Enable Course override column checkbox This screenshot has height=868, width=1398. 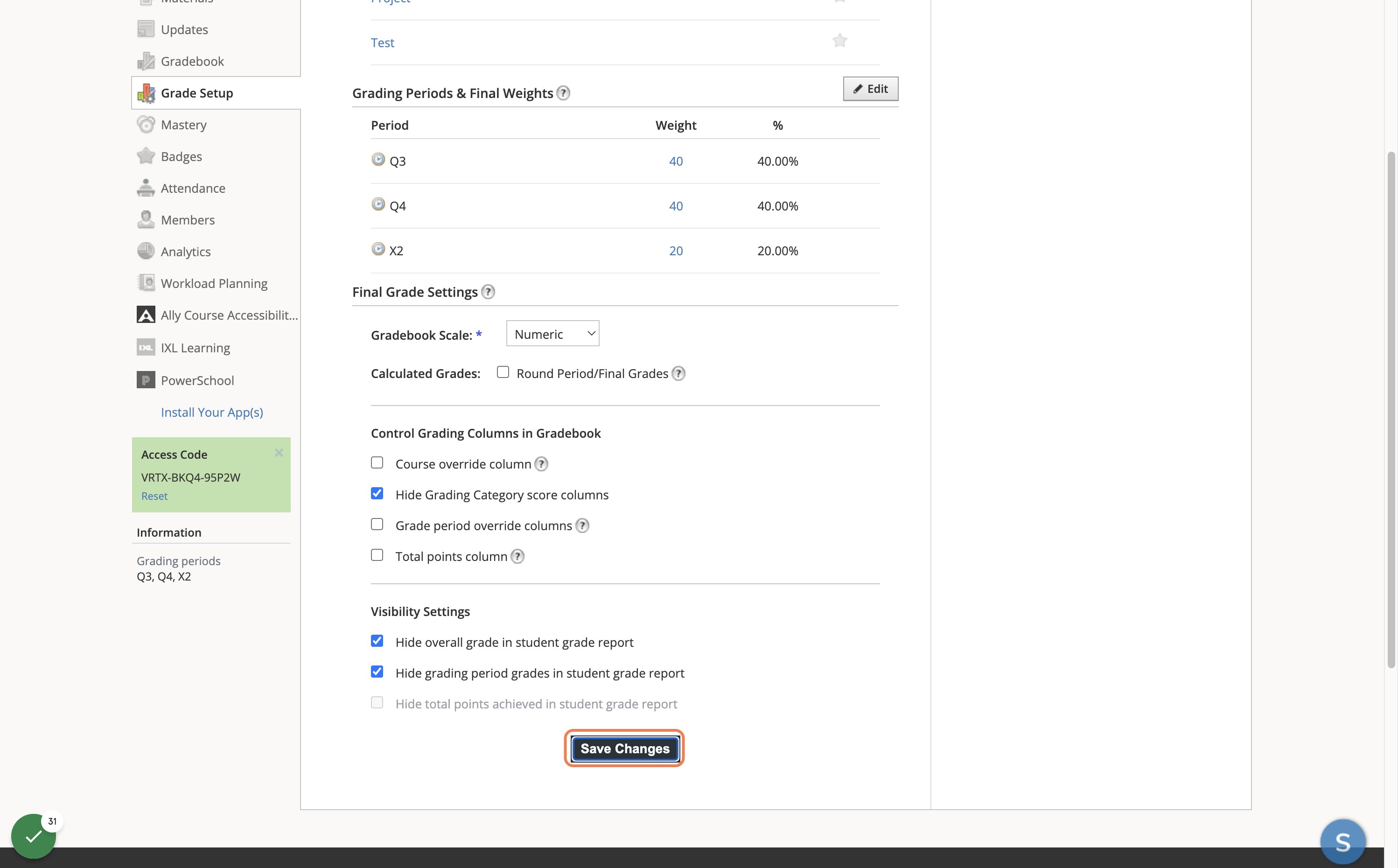[377, 463]
